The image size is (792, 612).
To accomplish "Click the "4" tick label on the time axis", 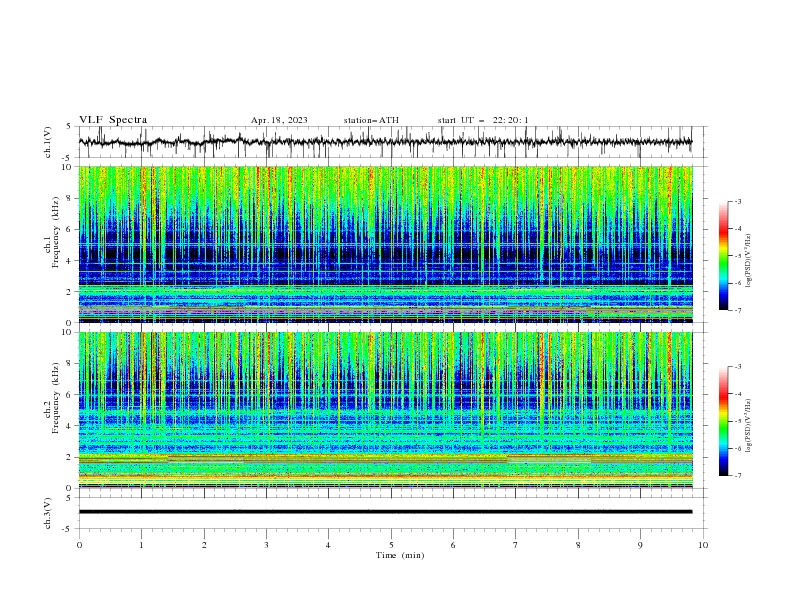I will [328, 545].
